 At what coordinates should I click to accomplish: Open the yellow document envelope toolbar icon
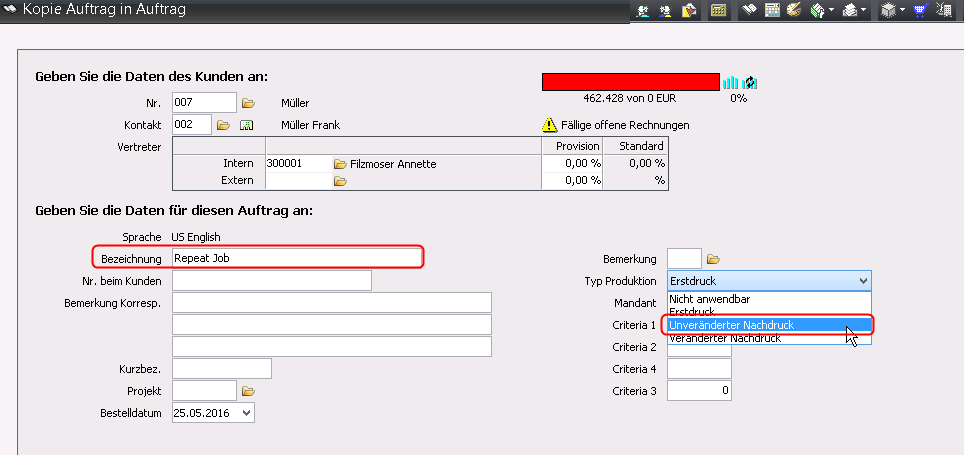pyautogui.click(x=689, y=10)
